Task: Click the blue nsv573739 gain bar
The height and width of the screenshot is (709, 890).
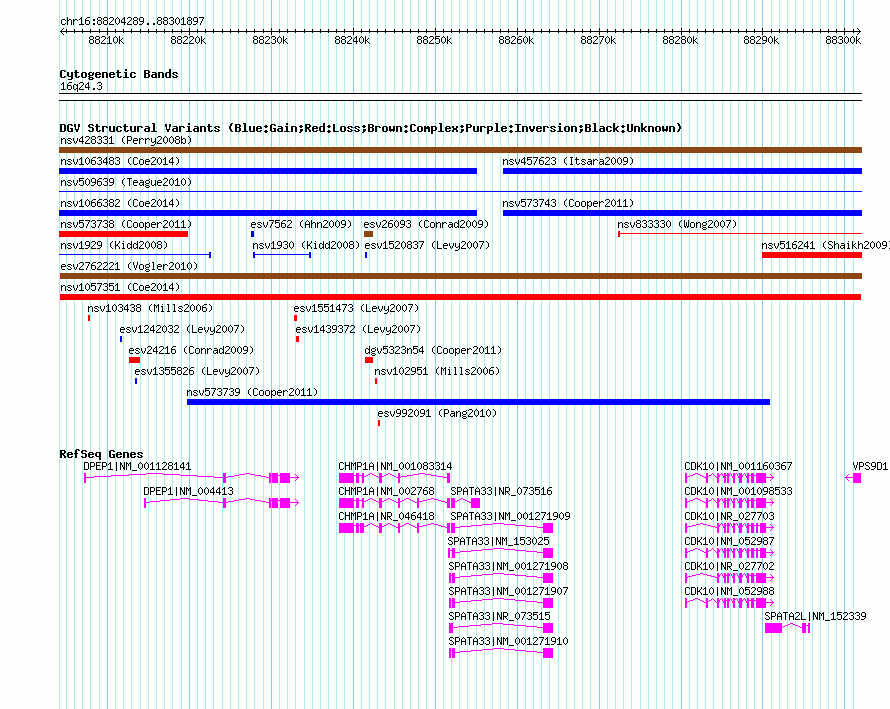Action: click(x=478, y=402)
